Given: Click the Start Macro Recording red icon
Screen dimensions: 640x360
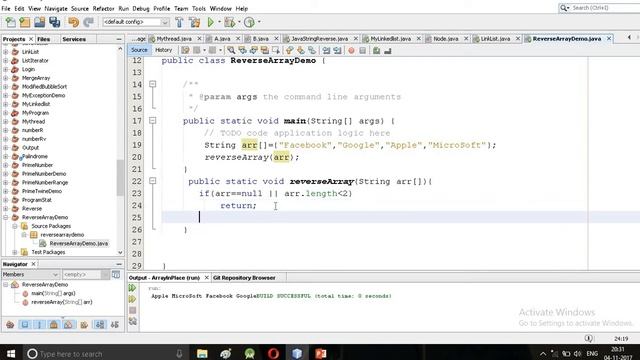Looking at the screenshot, I should [x=351, y=50].
